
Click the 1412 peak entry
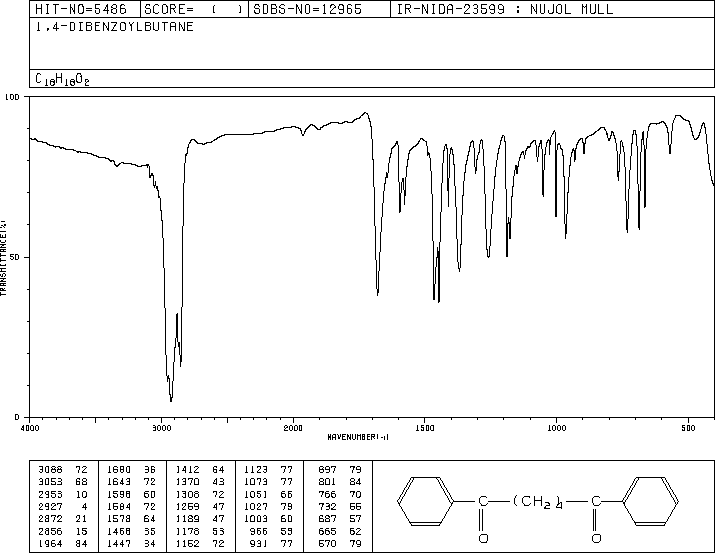pyautogui.click(x=200, y=470)
